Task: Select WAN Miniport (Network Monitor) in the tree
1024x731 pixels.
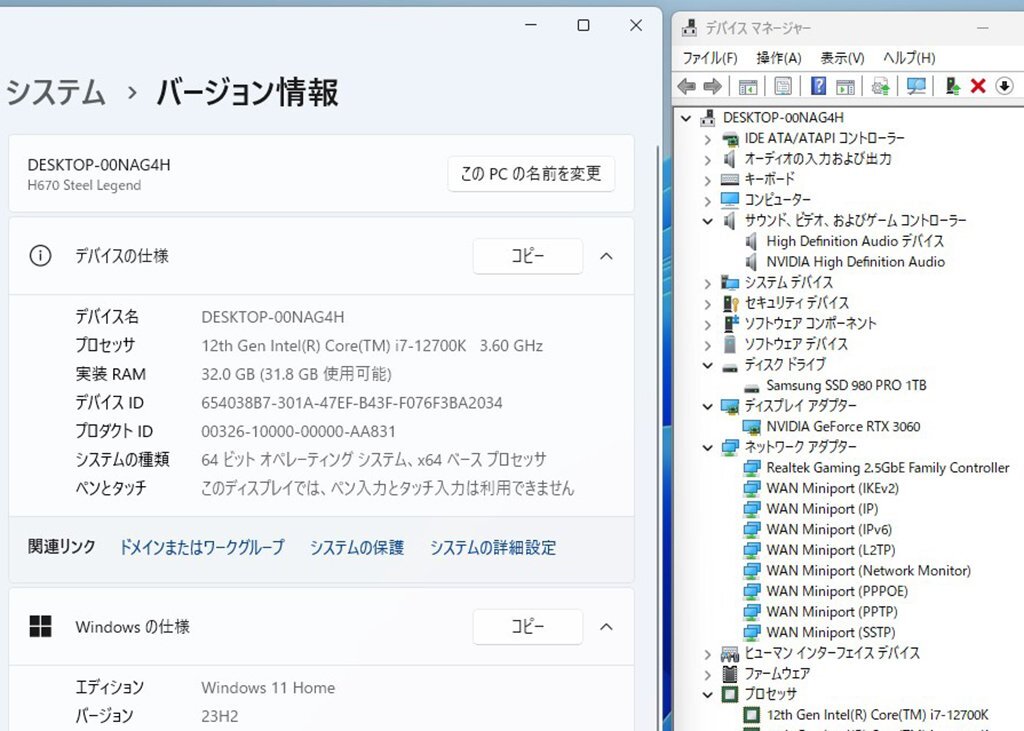Action: [x=869, y=570]
